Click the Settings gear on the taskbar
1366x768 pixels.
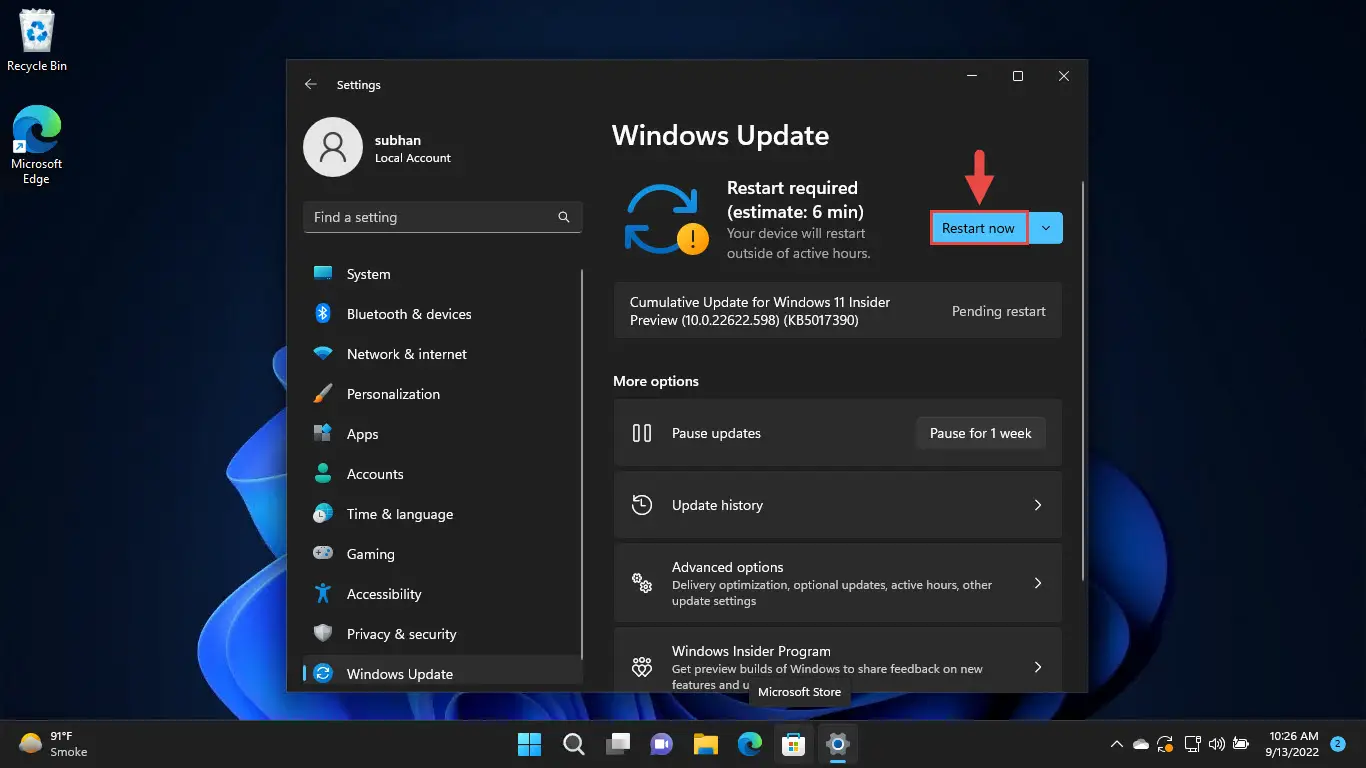[x=838, y=744]
